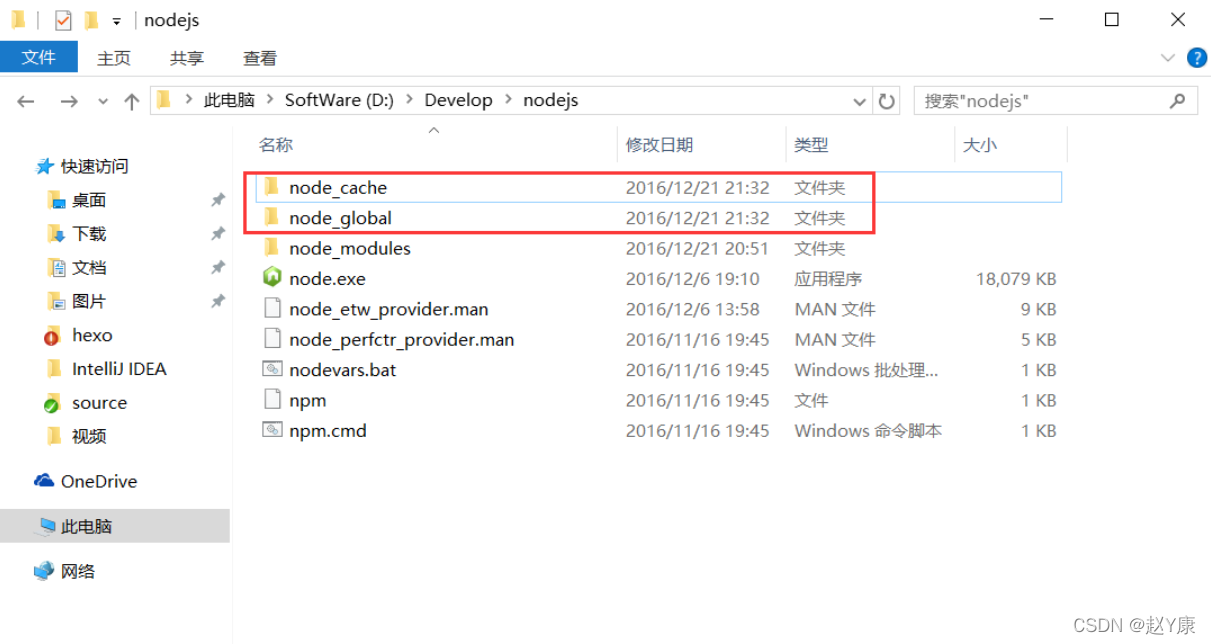Select the npm.cmd file name
This screenshot has width=1211, height=644.
point(328,431)
